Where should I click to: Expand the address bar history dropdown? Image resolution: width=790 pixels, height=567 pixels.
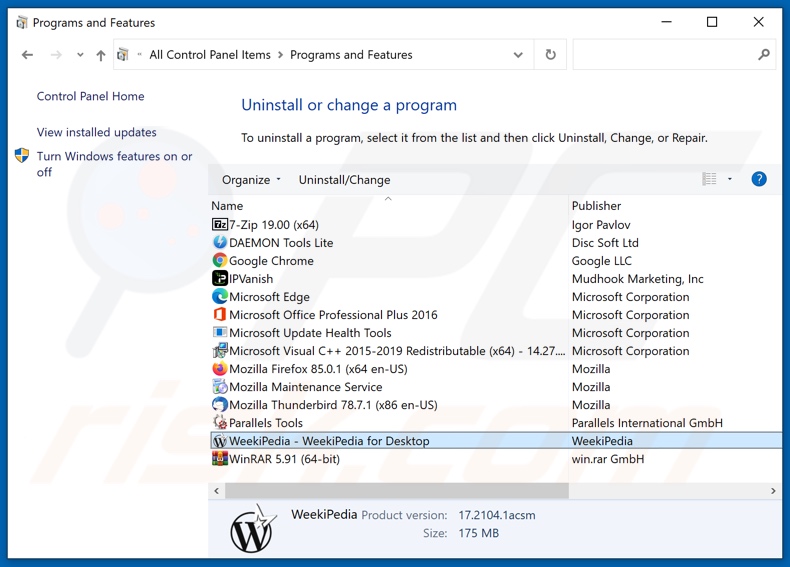point(518,54)
